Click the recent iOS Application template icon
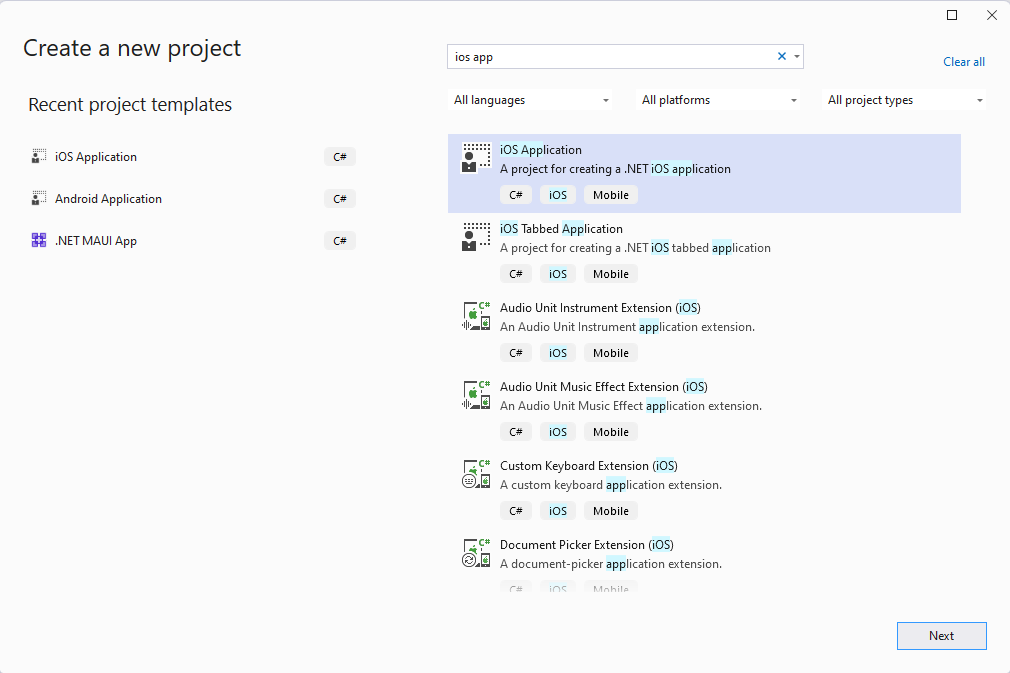The width and height of the screenshot is (1010, 673). pyautogui.click(x=39, y=156)
